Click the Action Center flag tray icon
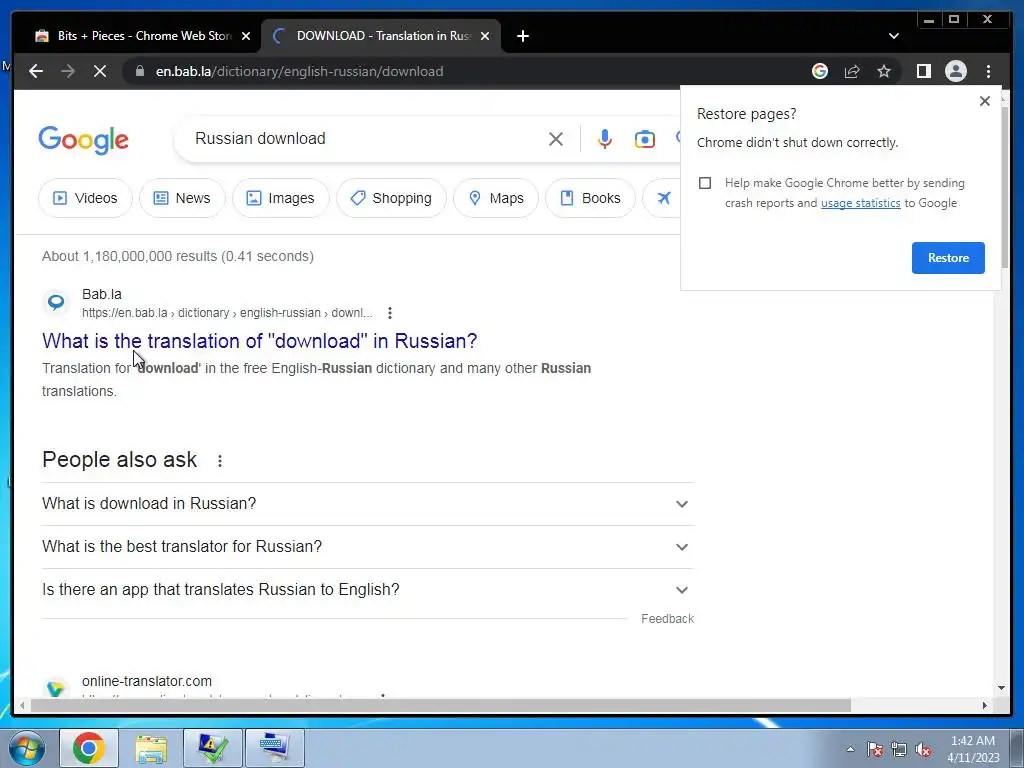1024x768 pixels. [x=875, y=749]
